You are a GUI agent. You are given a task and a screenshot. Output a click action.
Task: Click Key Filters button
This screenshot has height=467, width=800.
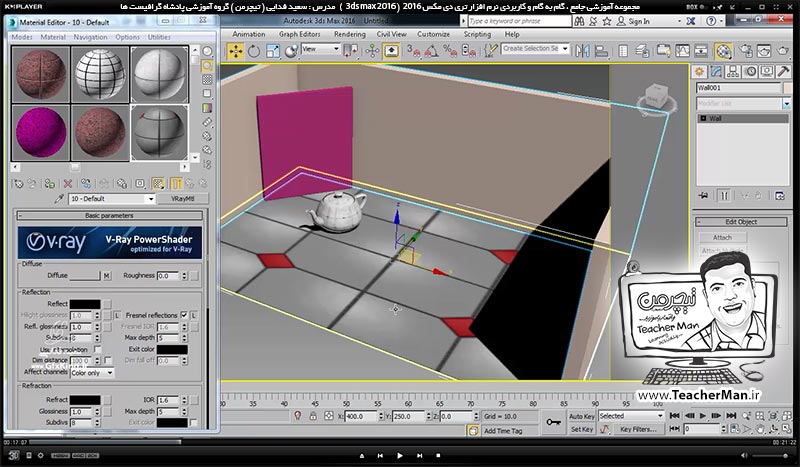click(x=638, y=429)
